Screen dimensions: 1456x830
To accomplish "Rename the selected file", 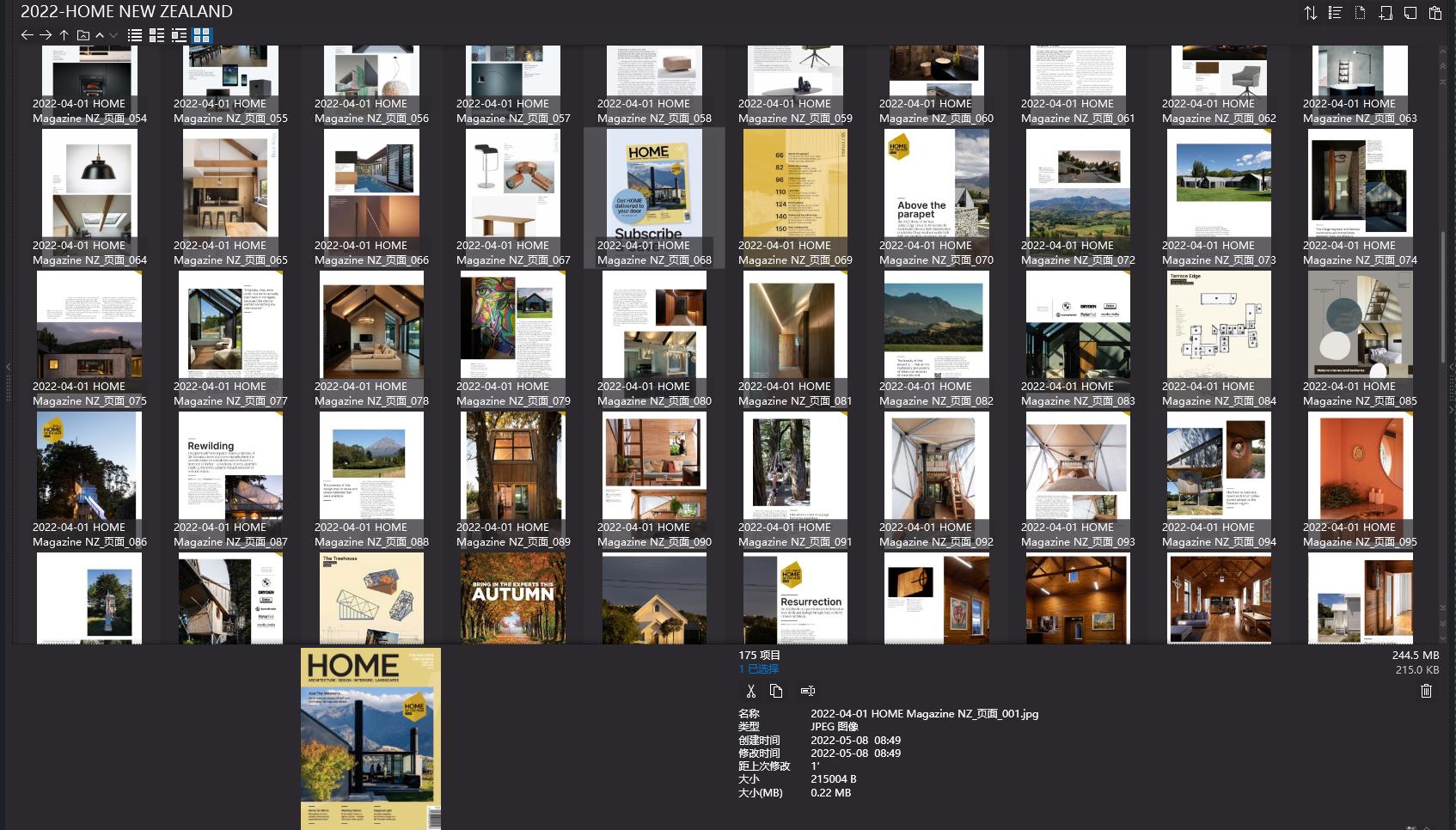I will (x=807, y=691).
